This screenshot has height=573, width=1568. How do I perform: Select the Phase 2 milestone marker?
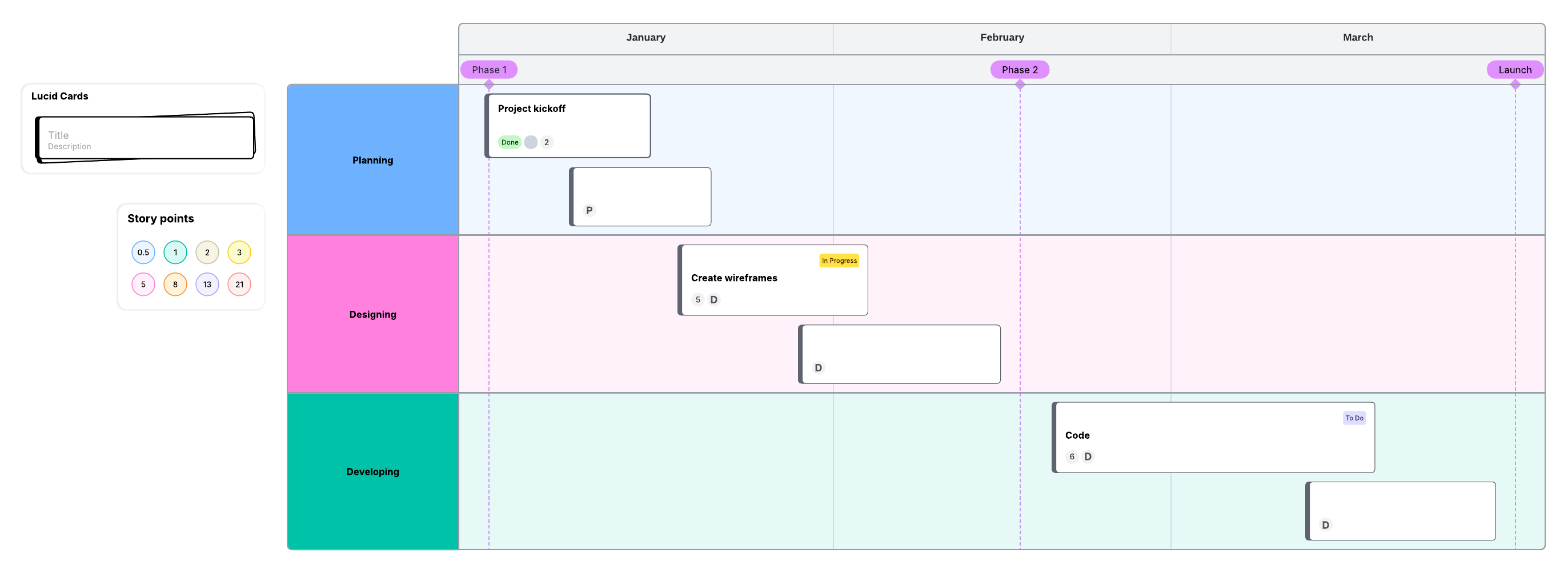click(1019, 70)
